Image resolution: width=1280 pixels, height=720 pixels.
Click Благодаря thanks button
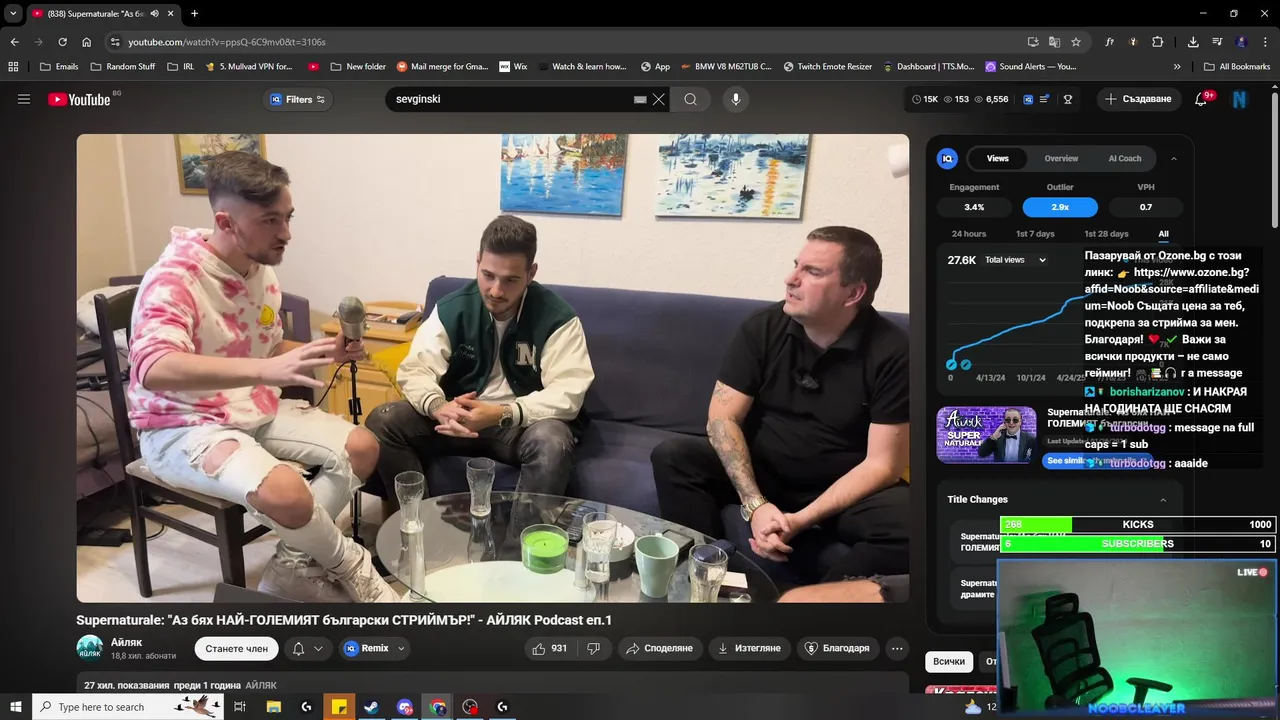836,648
